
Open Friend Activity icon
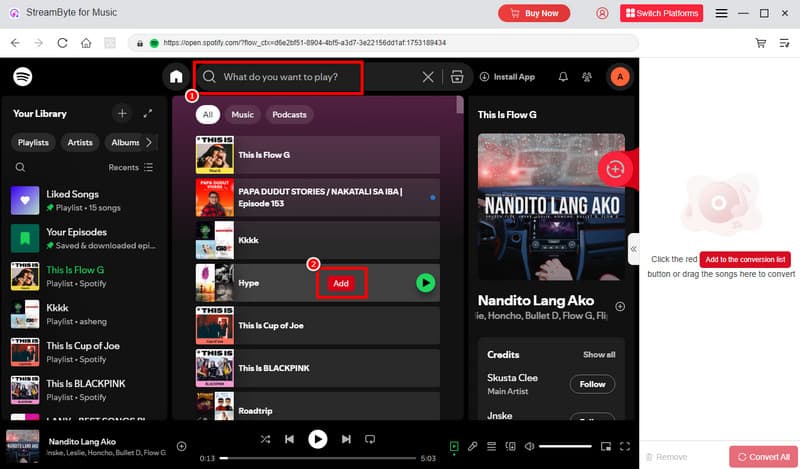587,77
